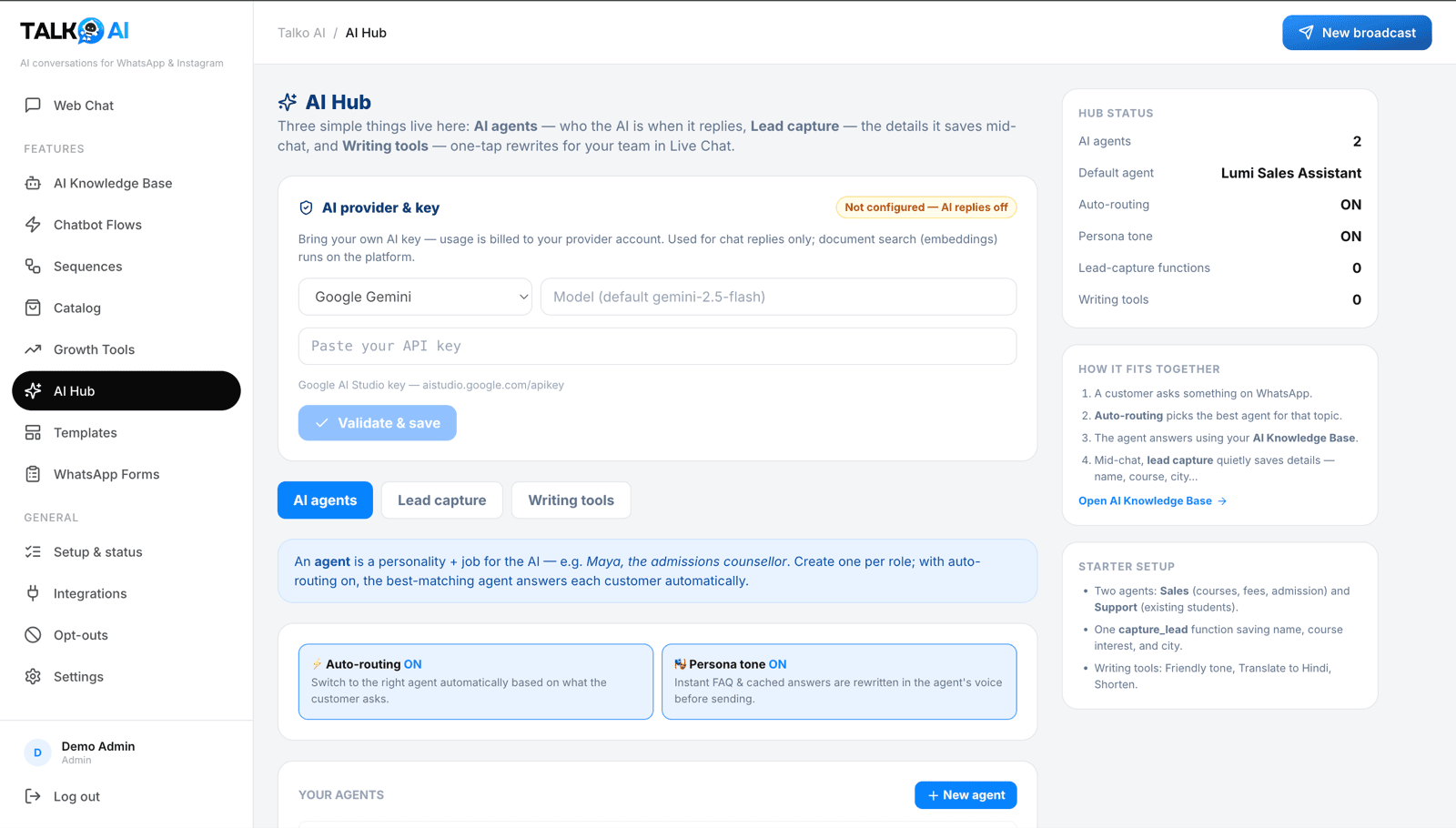The image size is (1456, 828).
Task: Click the Opt-outs ban icon
Action: click(33, 635)
